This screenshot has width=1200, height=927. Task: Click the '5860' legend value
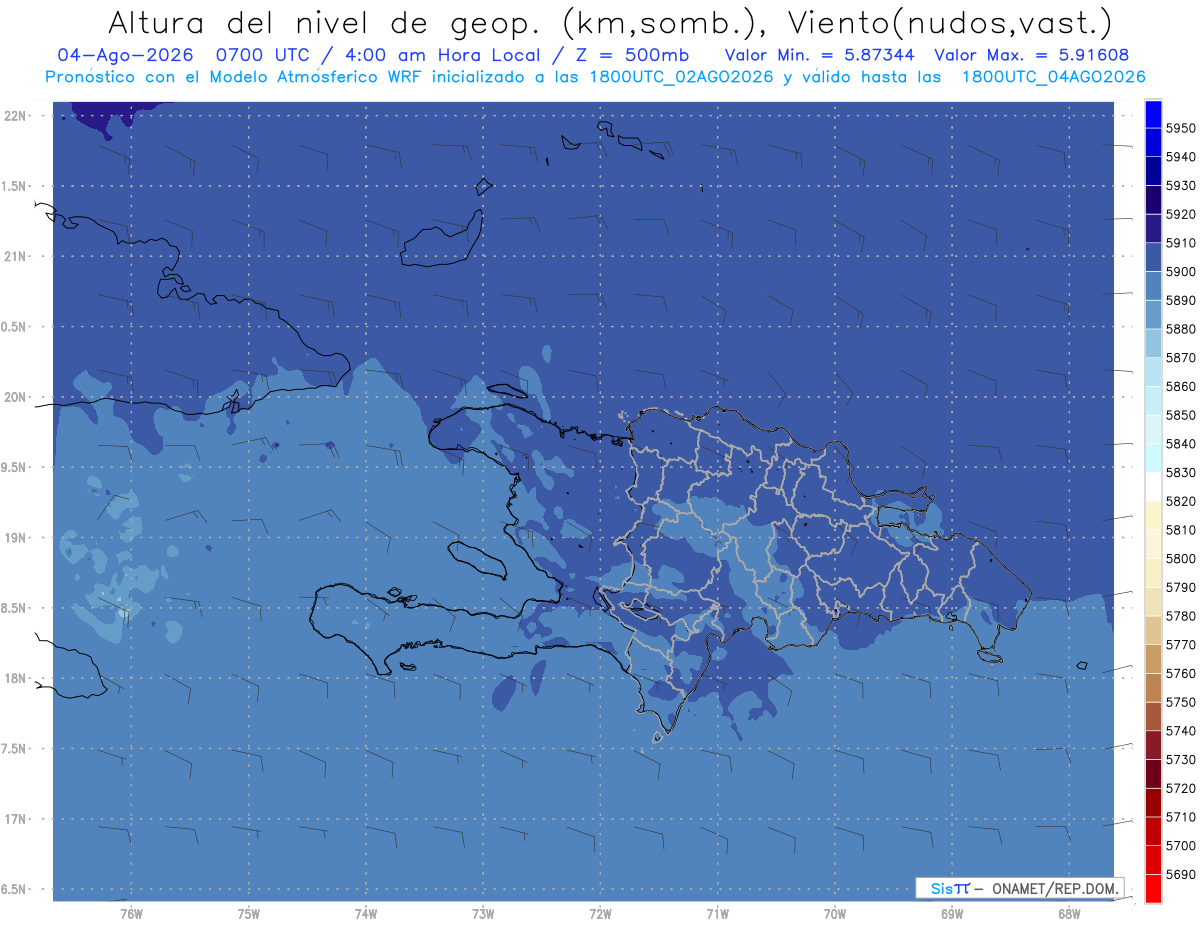(1181, 386)
